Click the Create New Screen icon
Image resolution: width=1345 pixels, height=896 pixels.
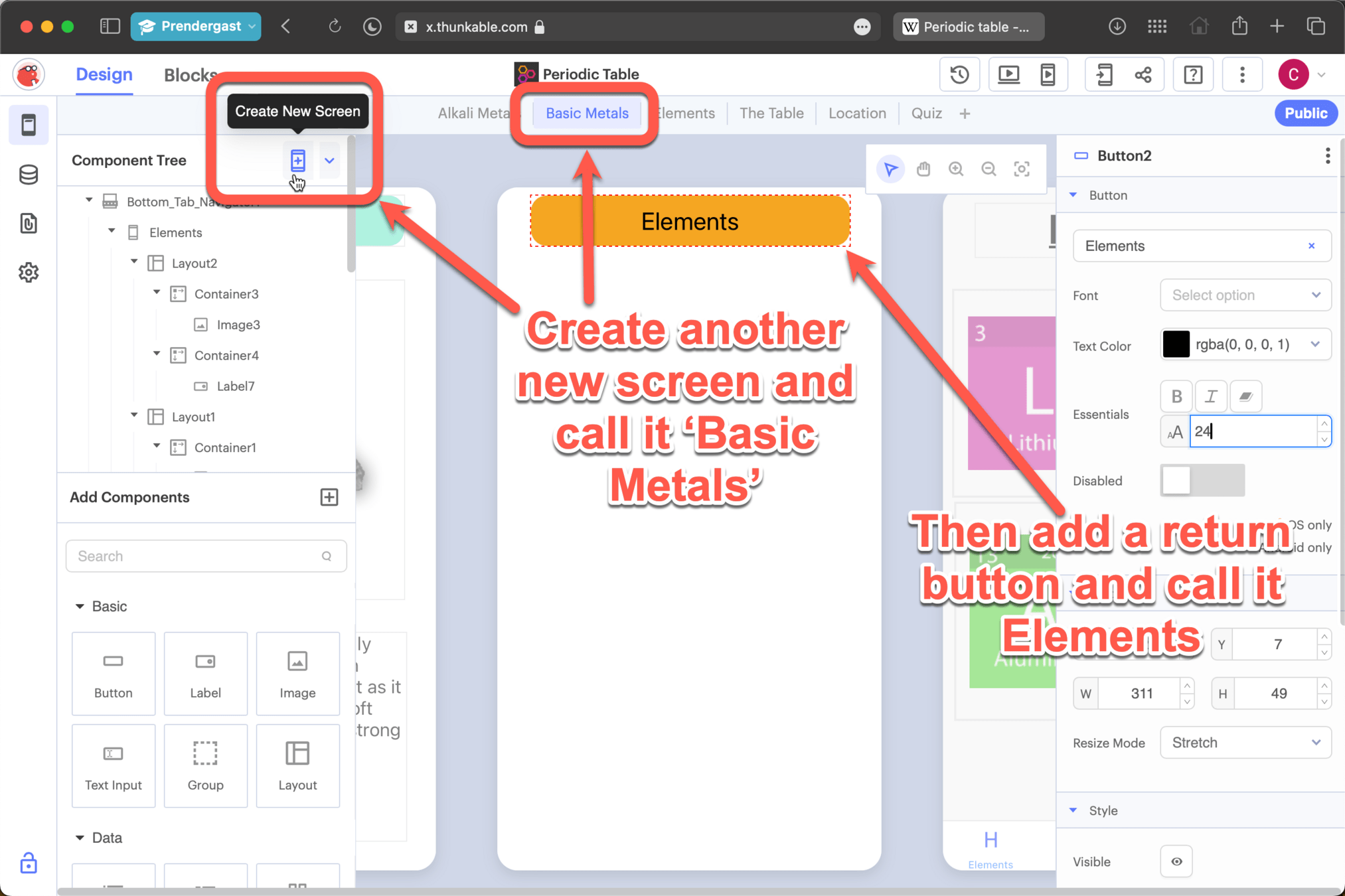click(297, 160)
